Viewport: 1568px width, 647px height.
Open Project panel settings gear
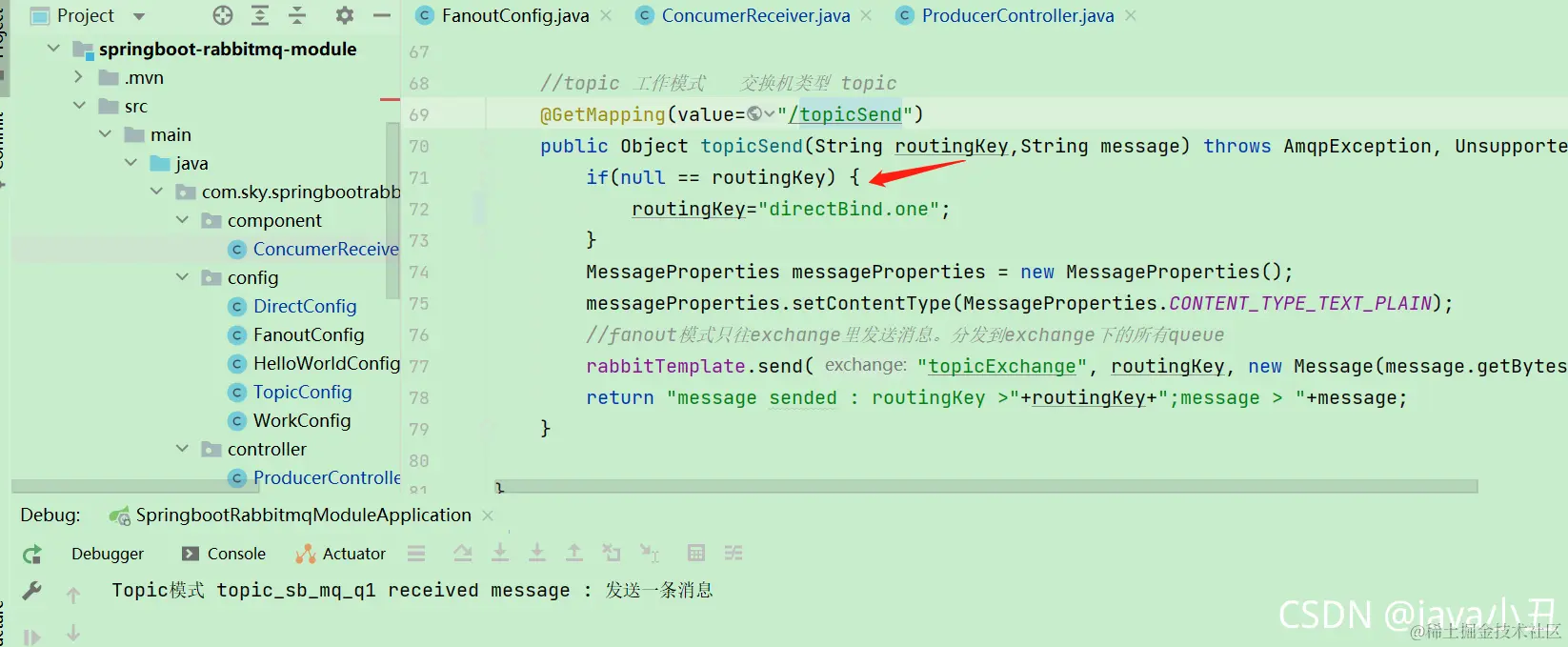click(x=345, y=15)
